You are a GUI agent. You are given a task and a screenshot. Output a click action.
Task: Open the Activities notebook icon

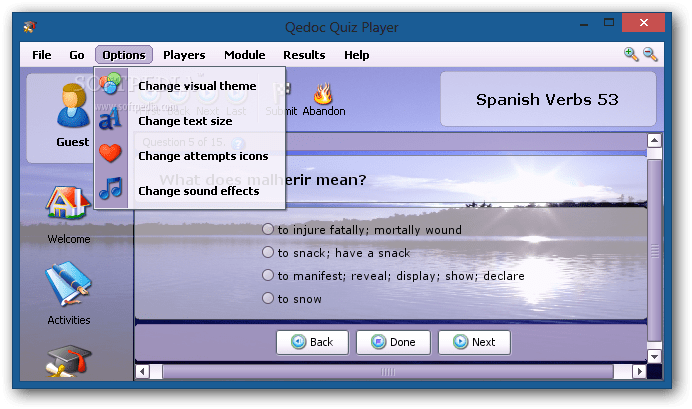click(x=68, y=285)
